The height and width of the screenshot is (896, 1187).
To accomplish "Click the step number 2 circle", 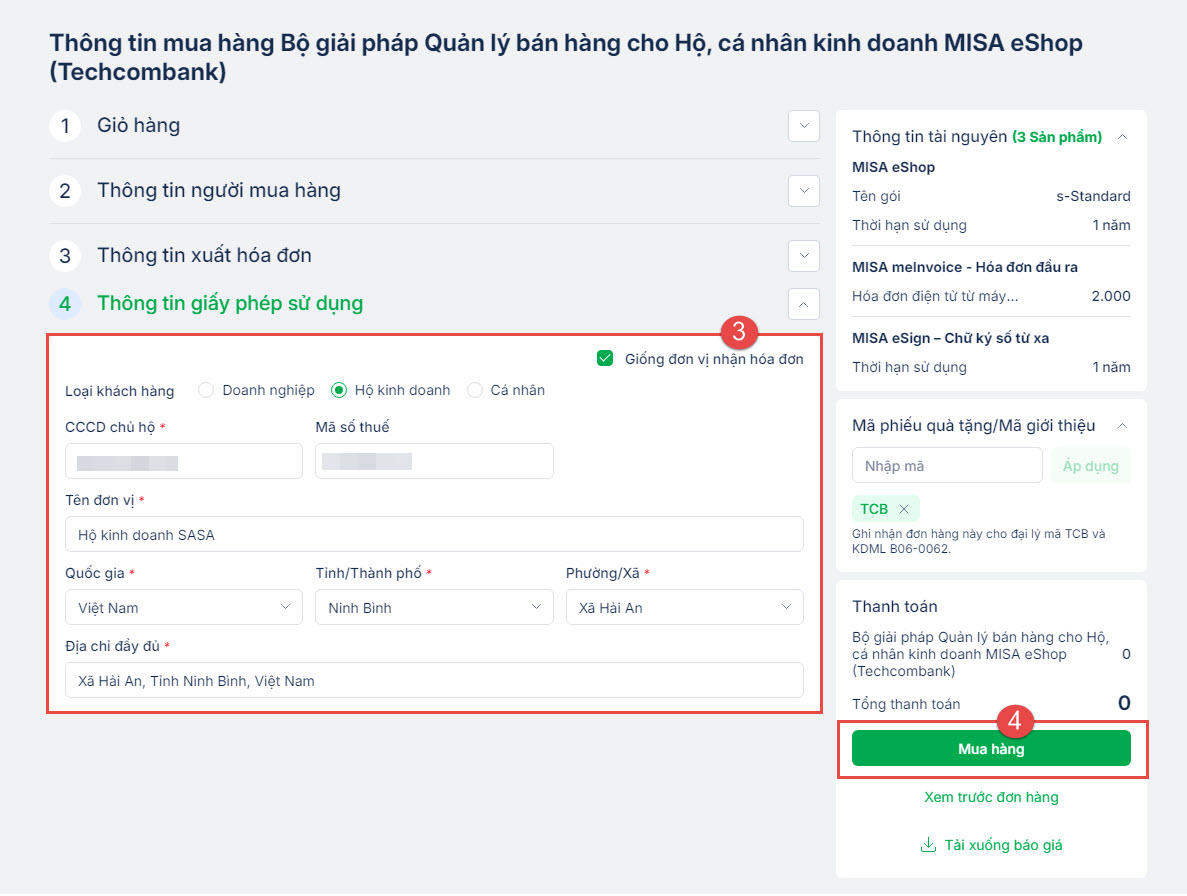I will [x=65, y=191].
